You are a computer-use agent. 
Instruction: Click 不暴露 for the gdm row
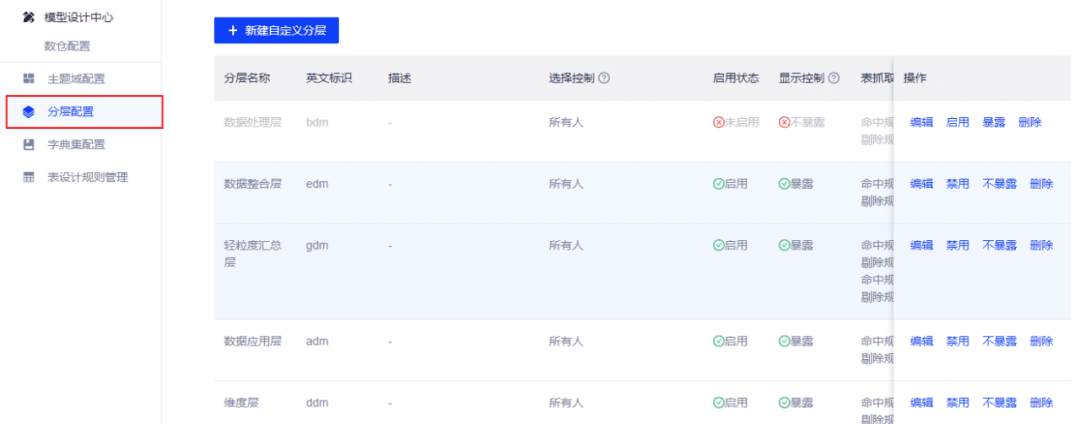pos(999,245)
